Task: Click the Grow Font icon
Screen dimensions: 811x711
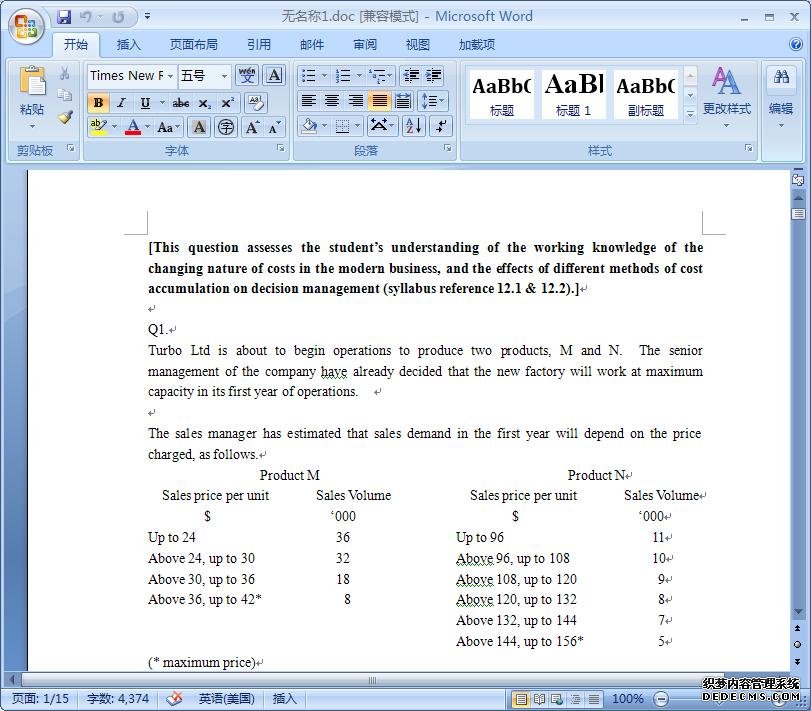Action: (252, 127)
